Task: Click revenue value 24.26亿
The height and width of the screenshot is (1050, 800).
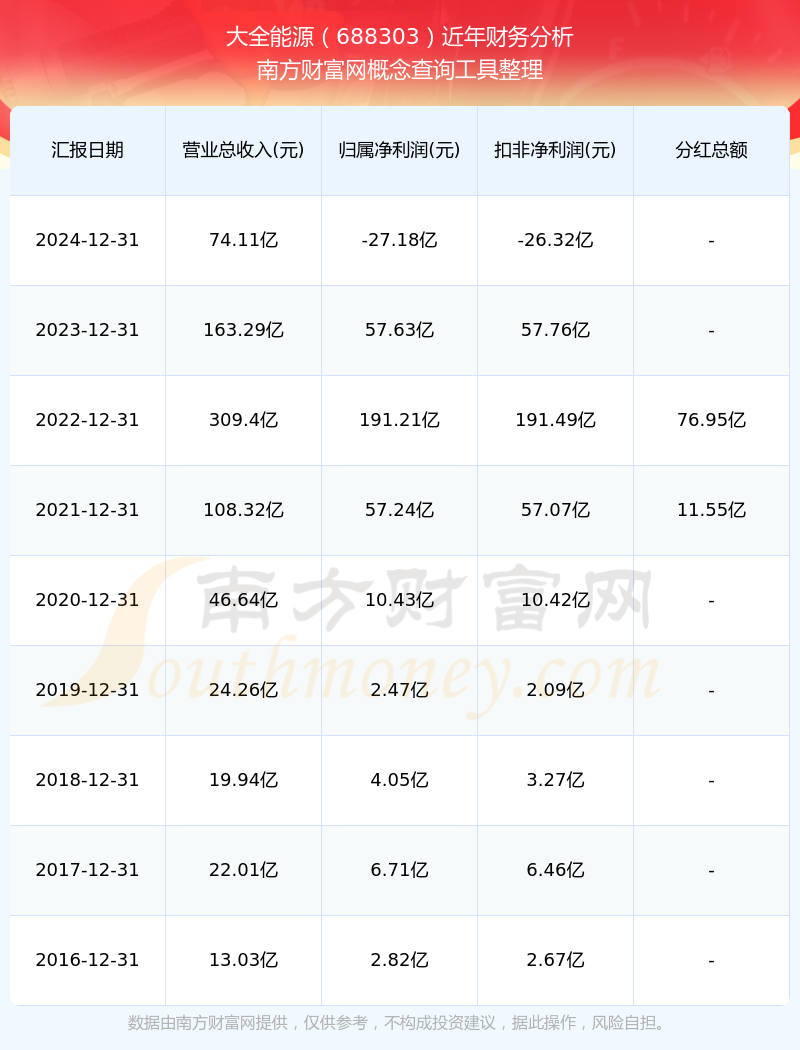Action: tap(244, 690)
